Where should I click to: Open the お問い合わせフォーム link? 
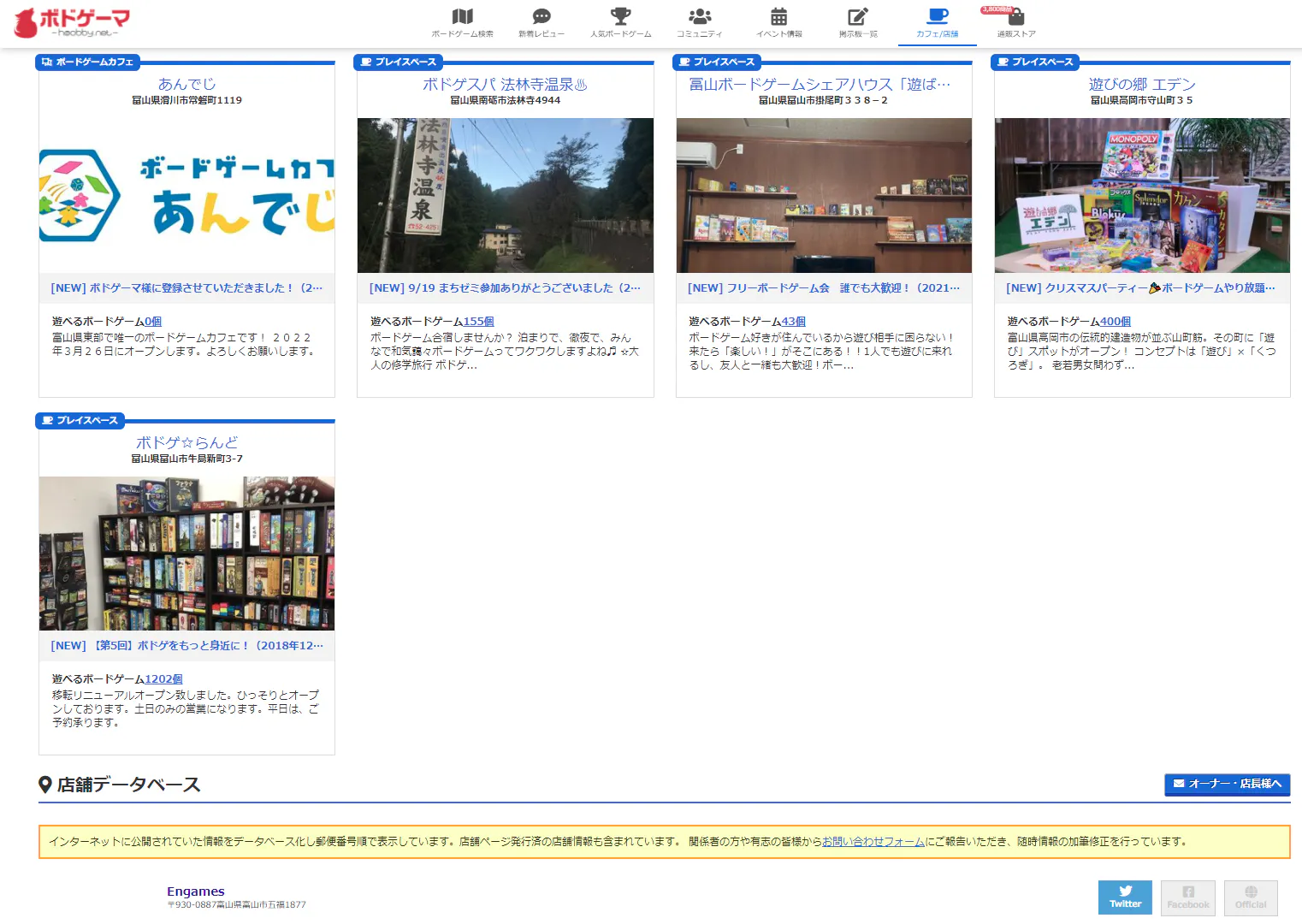click(873, 842)
